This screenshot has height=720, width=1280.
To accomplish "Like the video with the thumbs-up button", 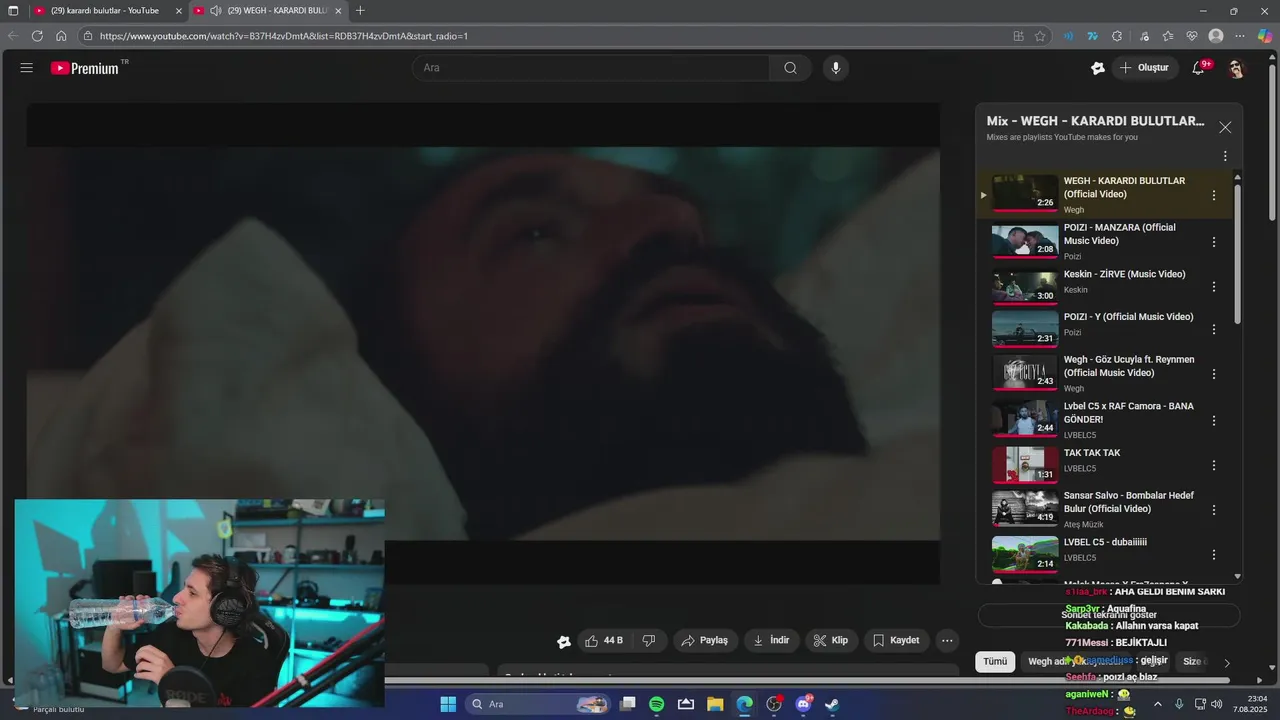I will pos(603,640).
